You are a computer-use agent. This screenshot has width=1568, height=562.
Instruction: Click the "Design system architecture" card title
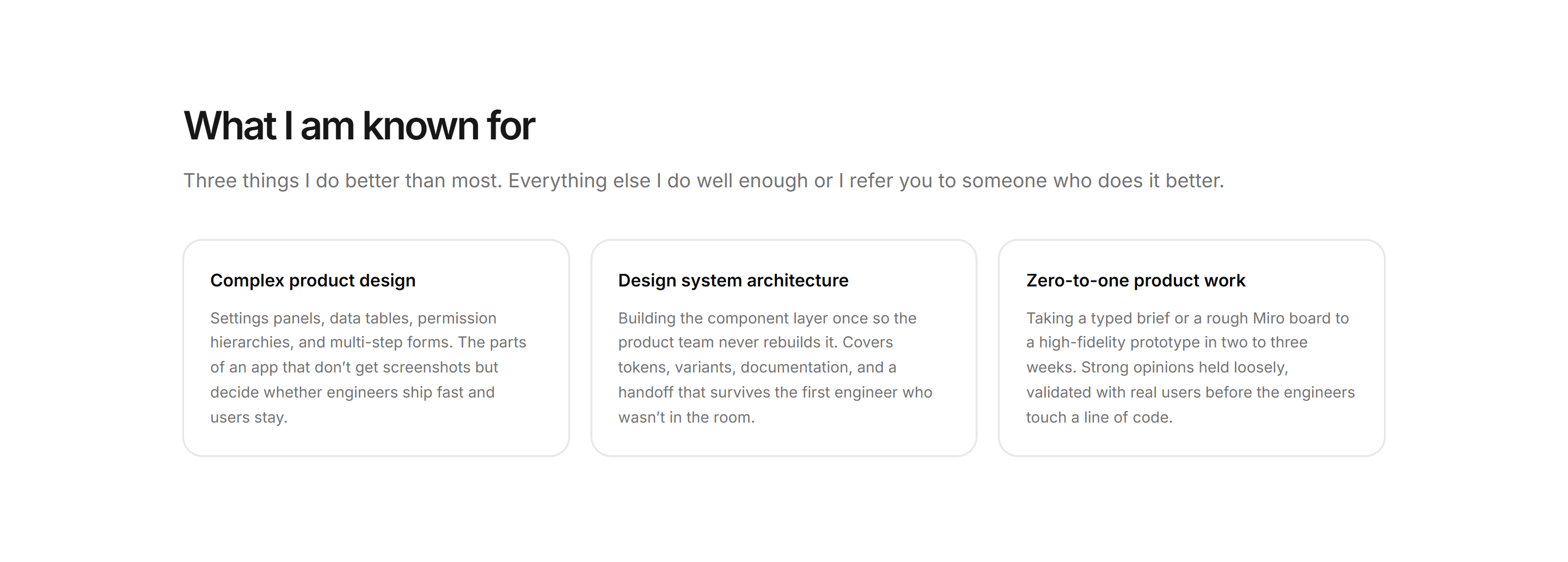[733, 280]
